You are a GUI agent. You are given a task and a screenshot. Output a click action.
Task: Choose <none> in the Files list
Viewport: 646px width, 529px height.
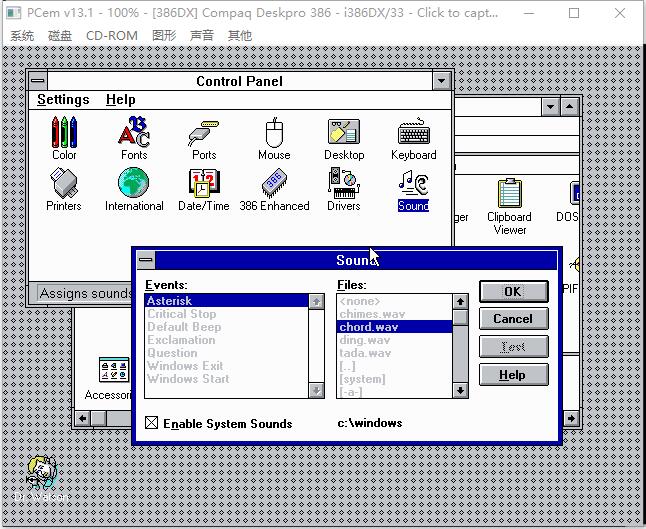[394, 301]
